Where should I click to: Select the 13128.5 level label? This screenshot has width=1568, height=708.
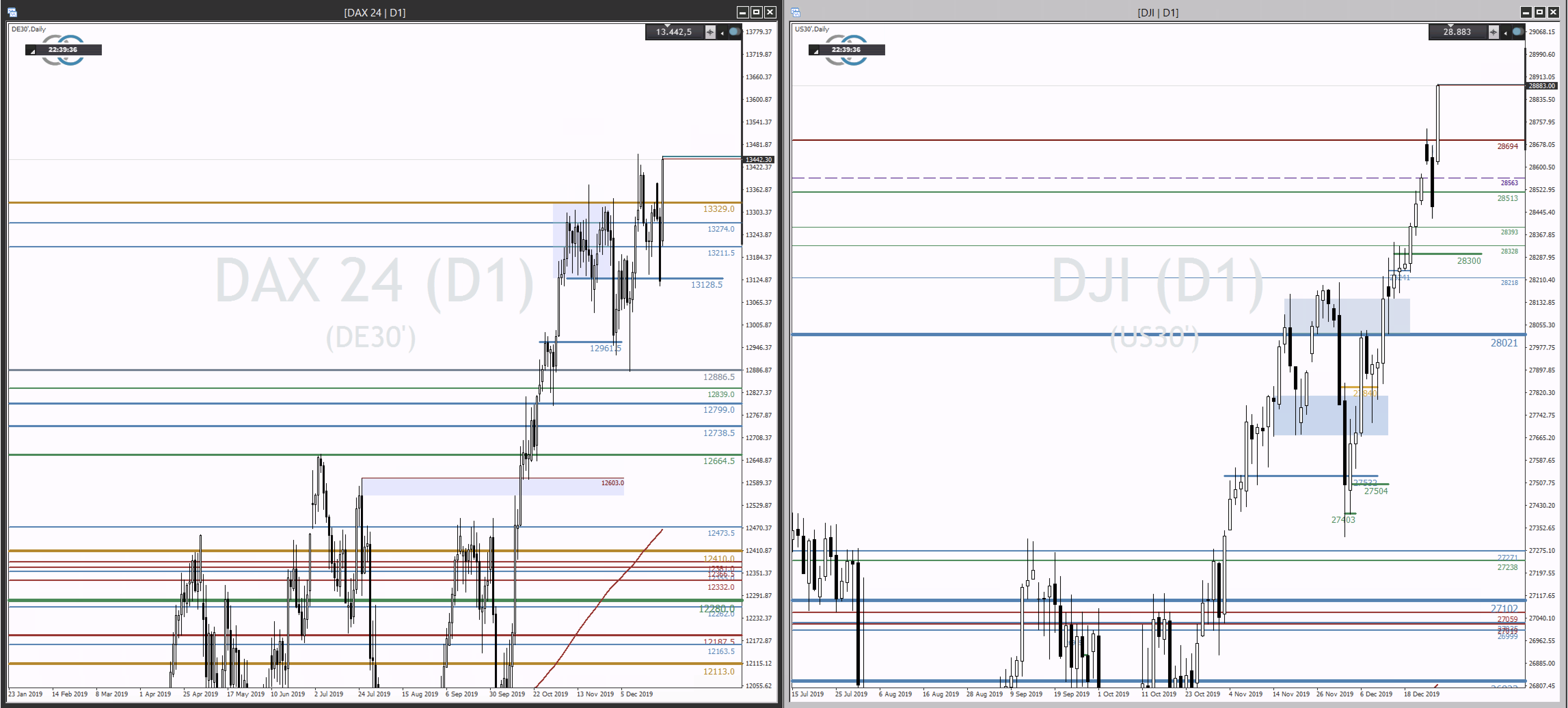tap(707, 284)
